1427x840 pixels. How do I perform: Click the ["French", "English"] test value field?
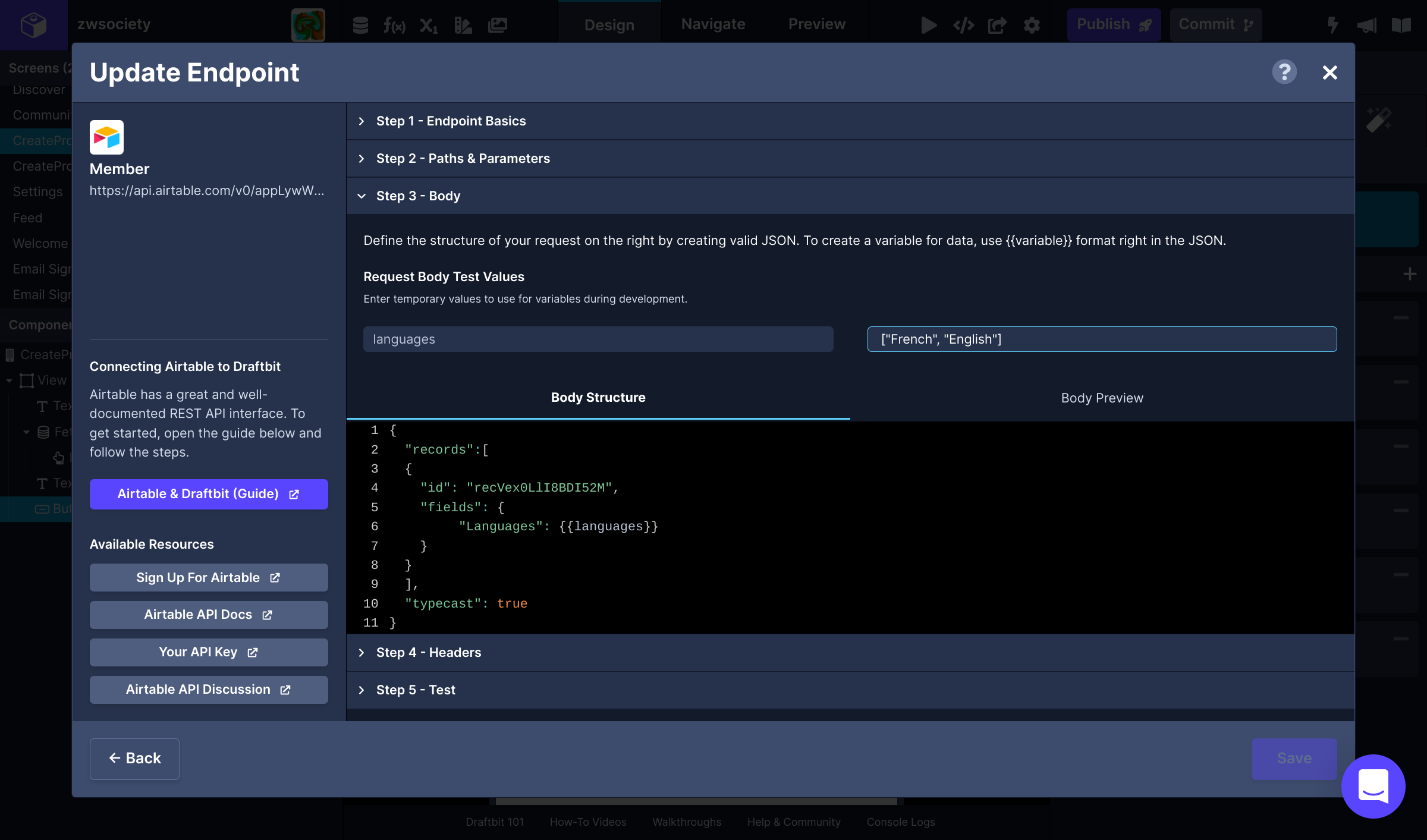coord(1102,339)
